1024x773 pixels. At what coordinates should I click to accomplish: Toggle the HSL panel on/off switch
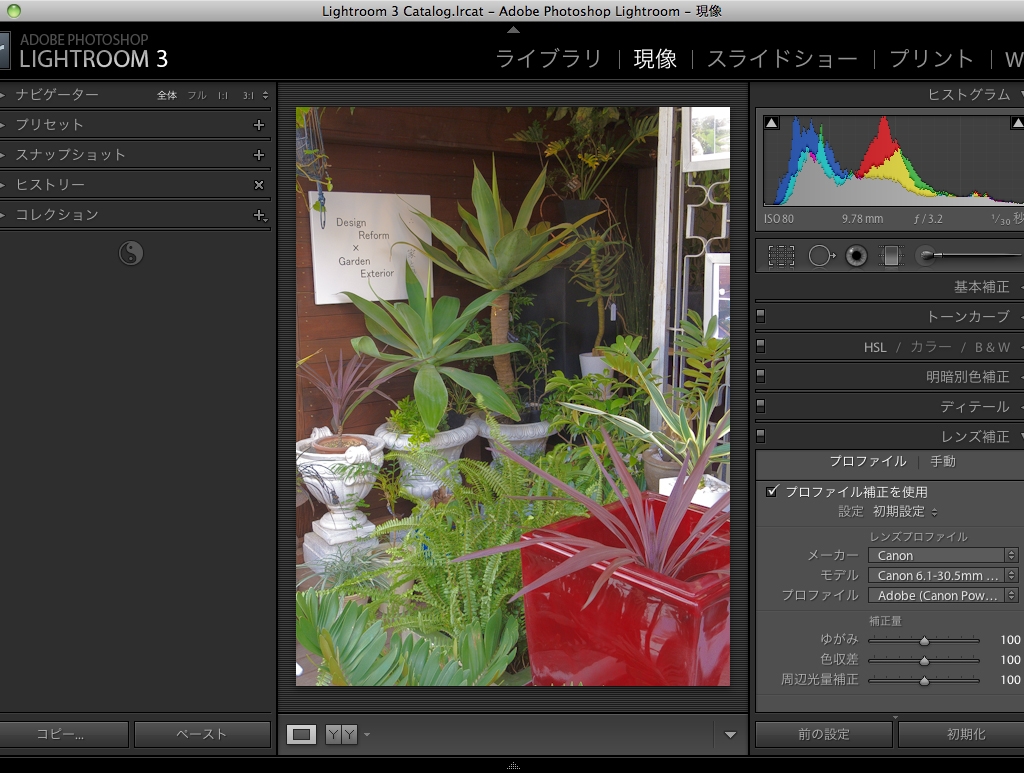[760, 346]
